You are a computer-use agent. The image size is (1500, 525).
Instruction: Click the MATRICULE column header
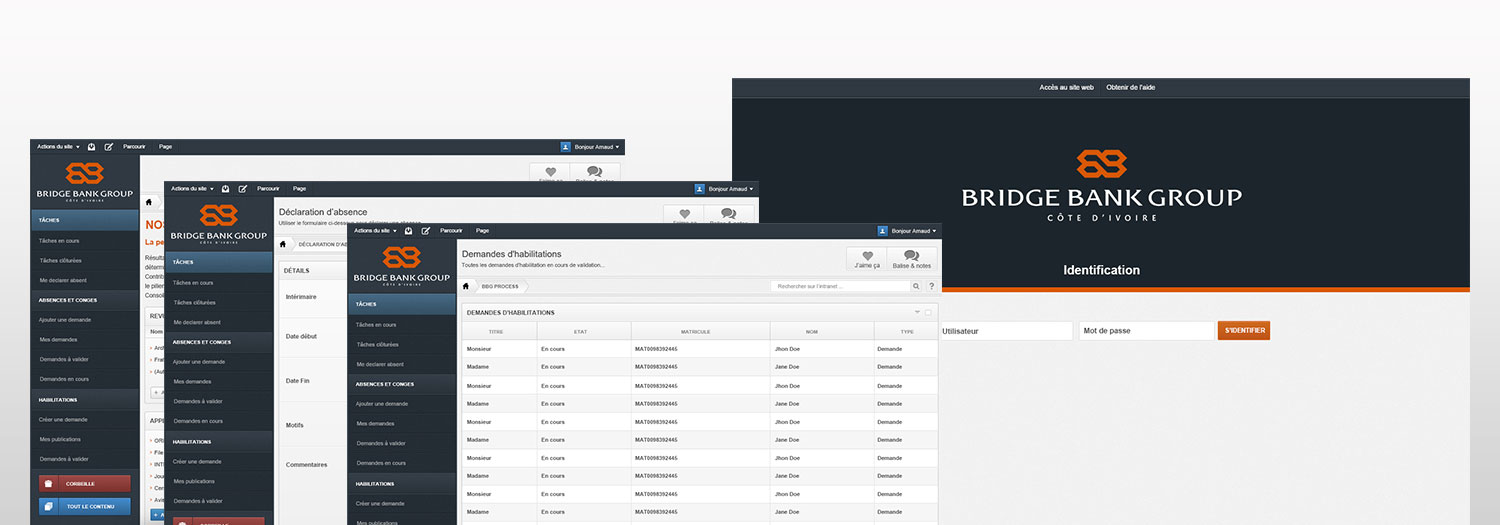point(700,331)
